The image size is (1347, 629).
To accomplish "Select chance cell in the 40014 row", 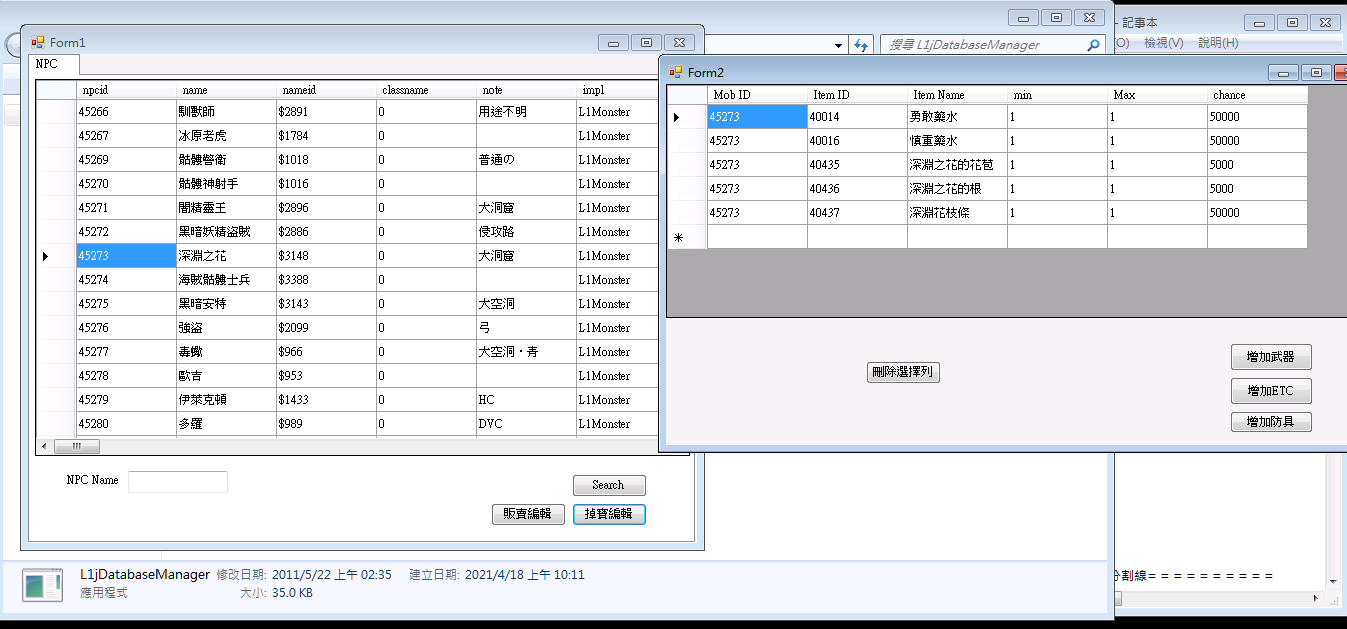I will (x=1257, y=117).
